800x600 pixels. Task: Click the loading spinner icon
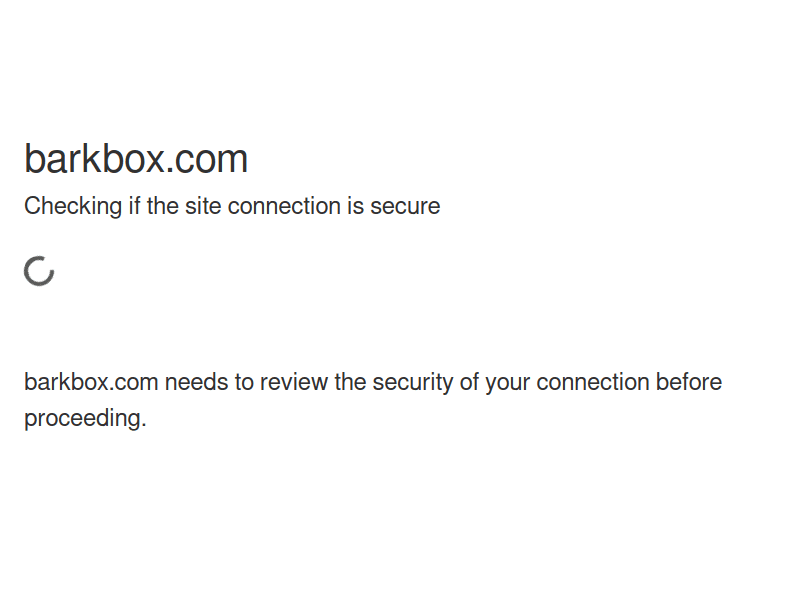click(39, 271)
